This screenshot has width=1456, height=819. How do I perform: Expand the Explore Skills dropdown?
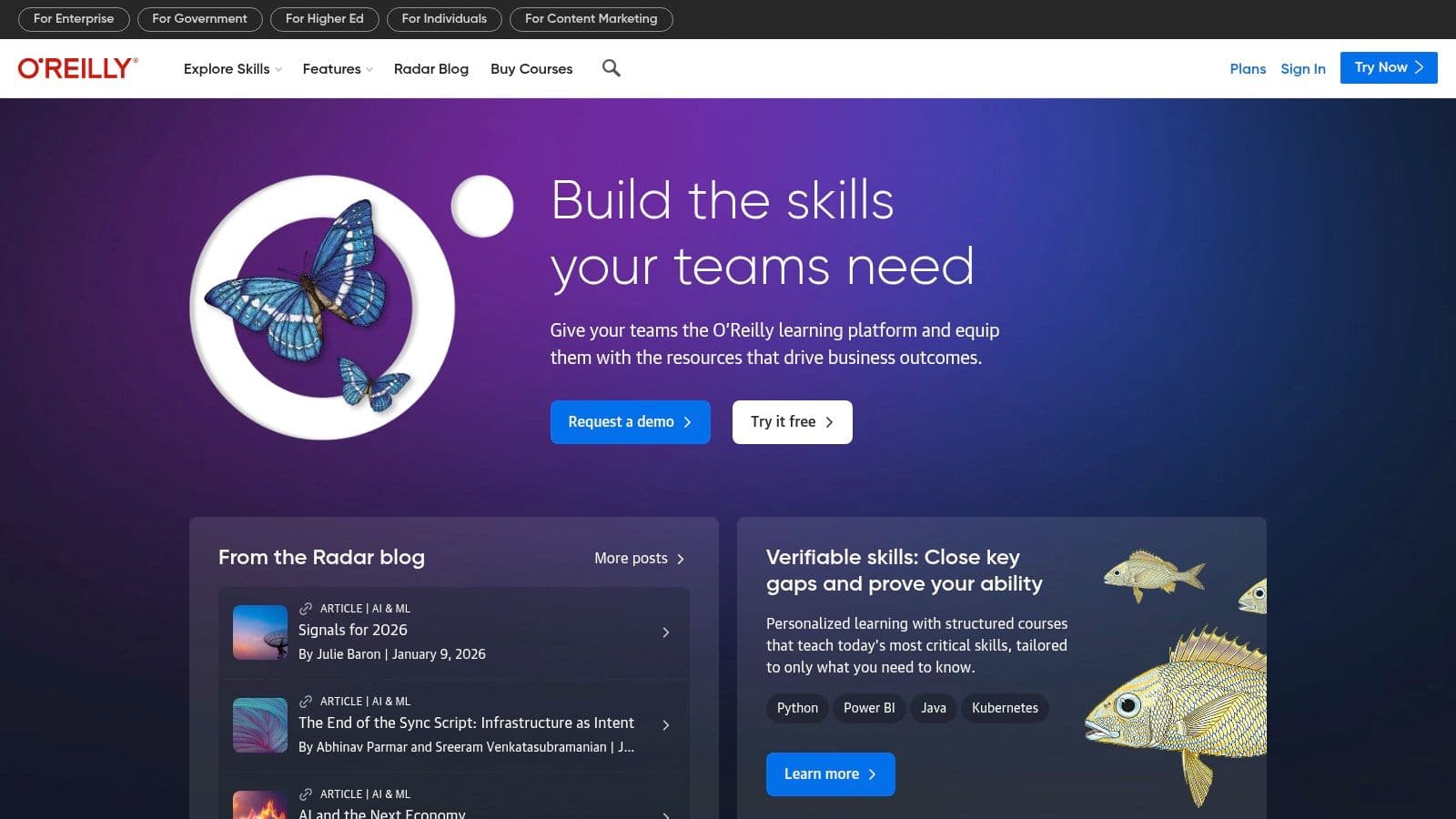click(233, 69)
